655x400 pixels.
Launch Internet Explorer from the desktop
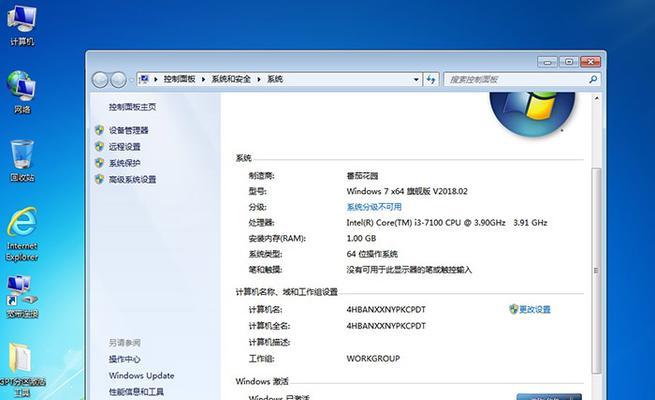coord(22,234)
